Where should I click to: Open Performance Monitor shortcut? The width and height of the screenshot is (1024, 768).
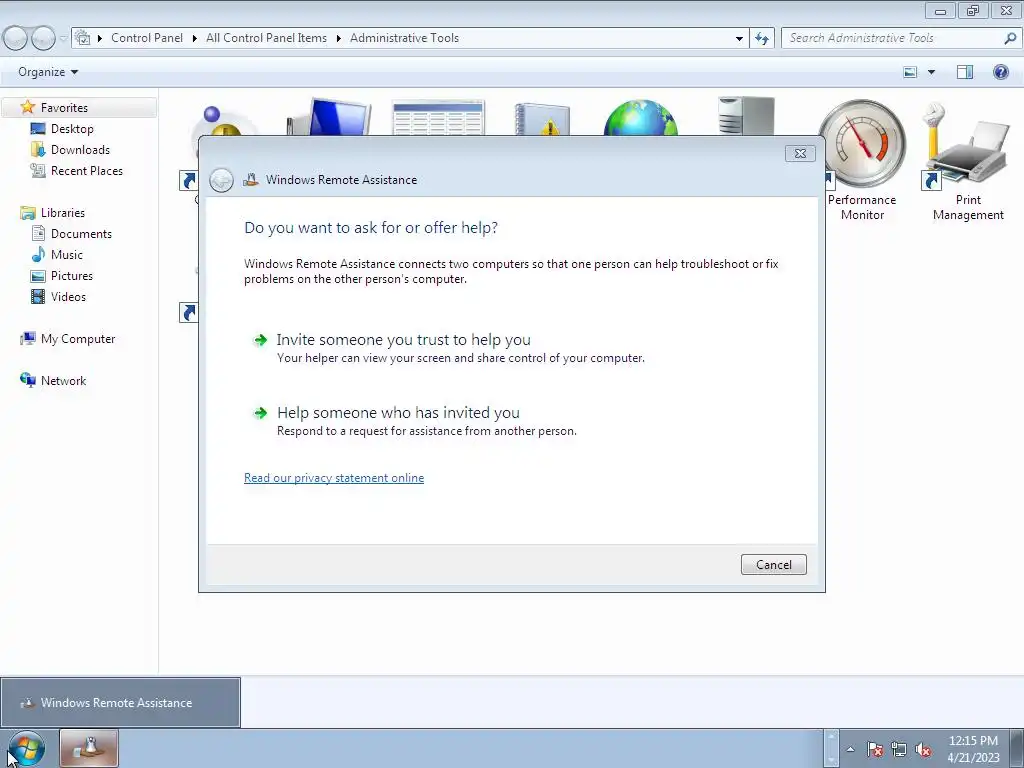[x=862, y=161]
